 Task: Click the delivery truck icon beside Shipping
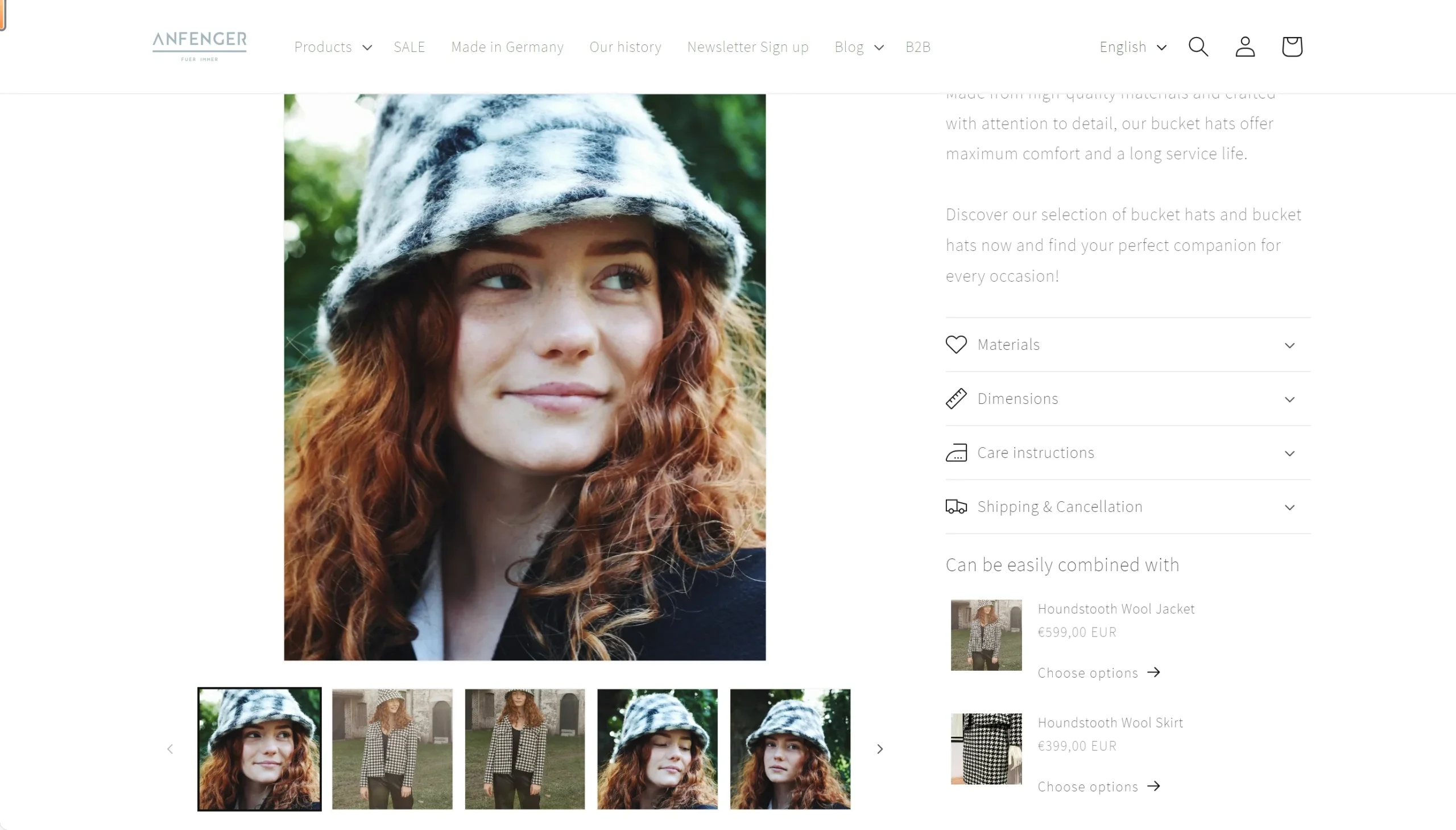coord(955,507)
